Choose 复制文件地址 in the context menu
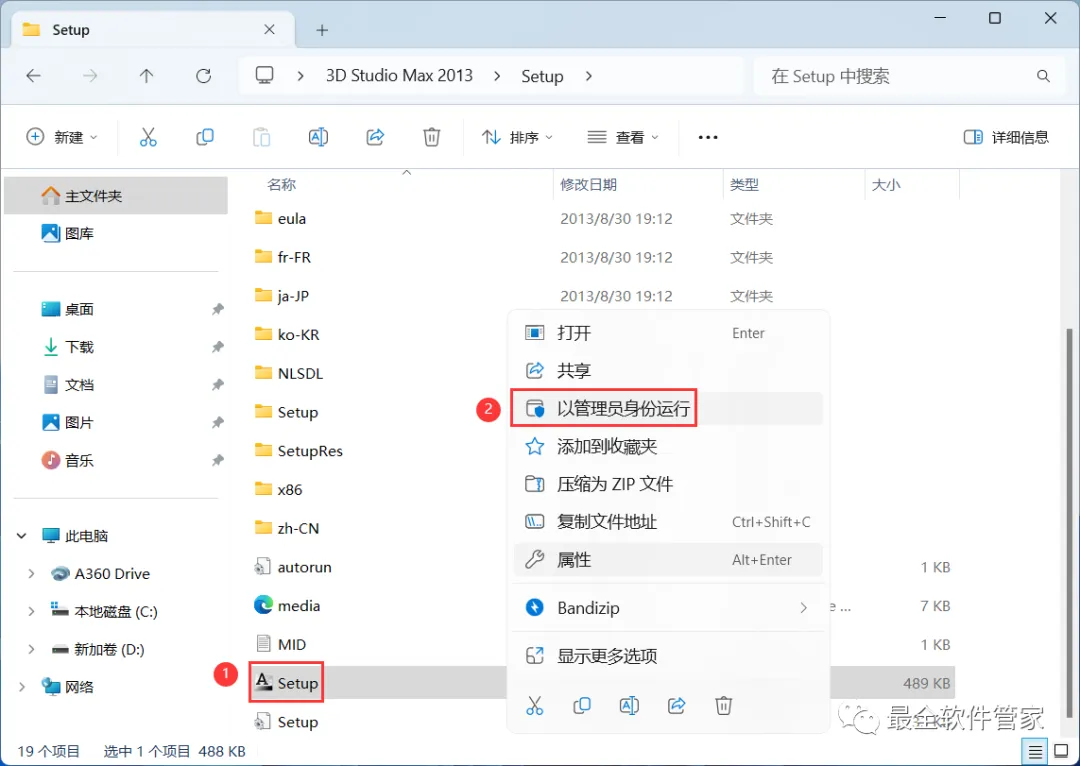Viewport: 1080px width, 766px height. (668, 522)
